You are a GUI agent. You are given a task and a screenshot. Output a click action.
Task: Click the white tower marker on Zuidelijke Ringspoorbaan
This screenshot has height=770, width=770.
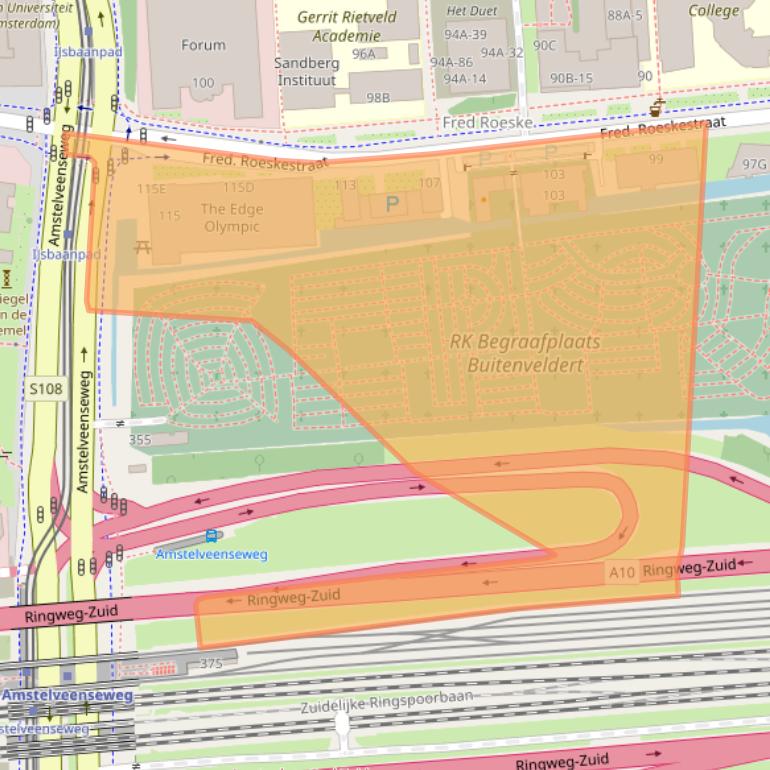click(x=343, y=724)
